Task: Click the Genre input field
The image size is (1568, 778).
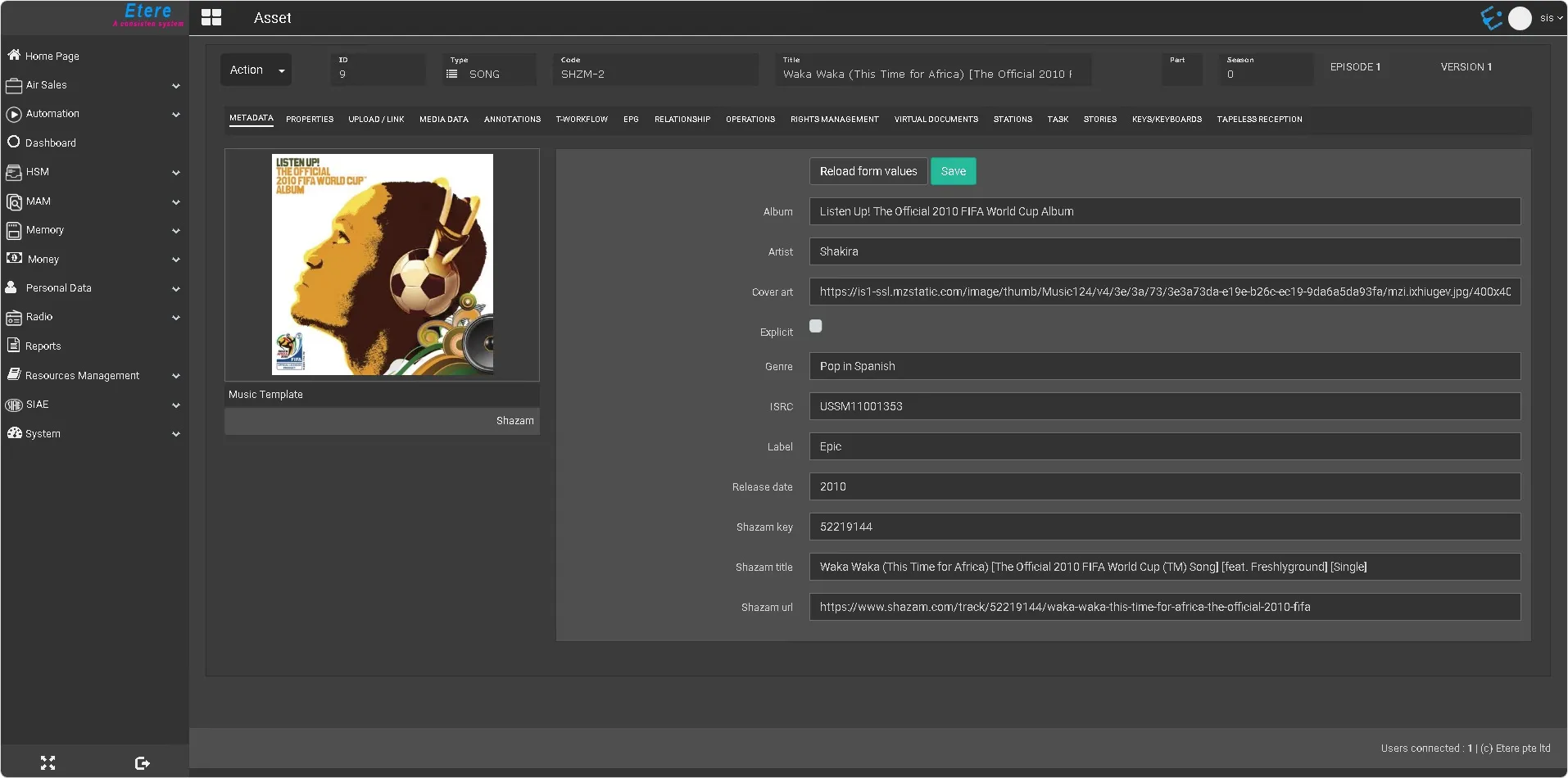Action: (1165, 366)
